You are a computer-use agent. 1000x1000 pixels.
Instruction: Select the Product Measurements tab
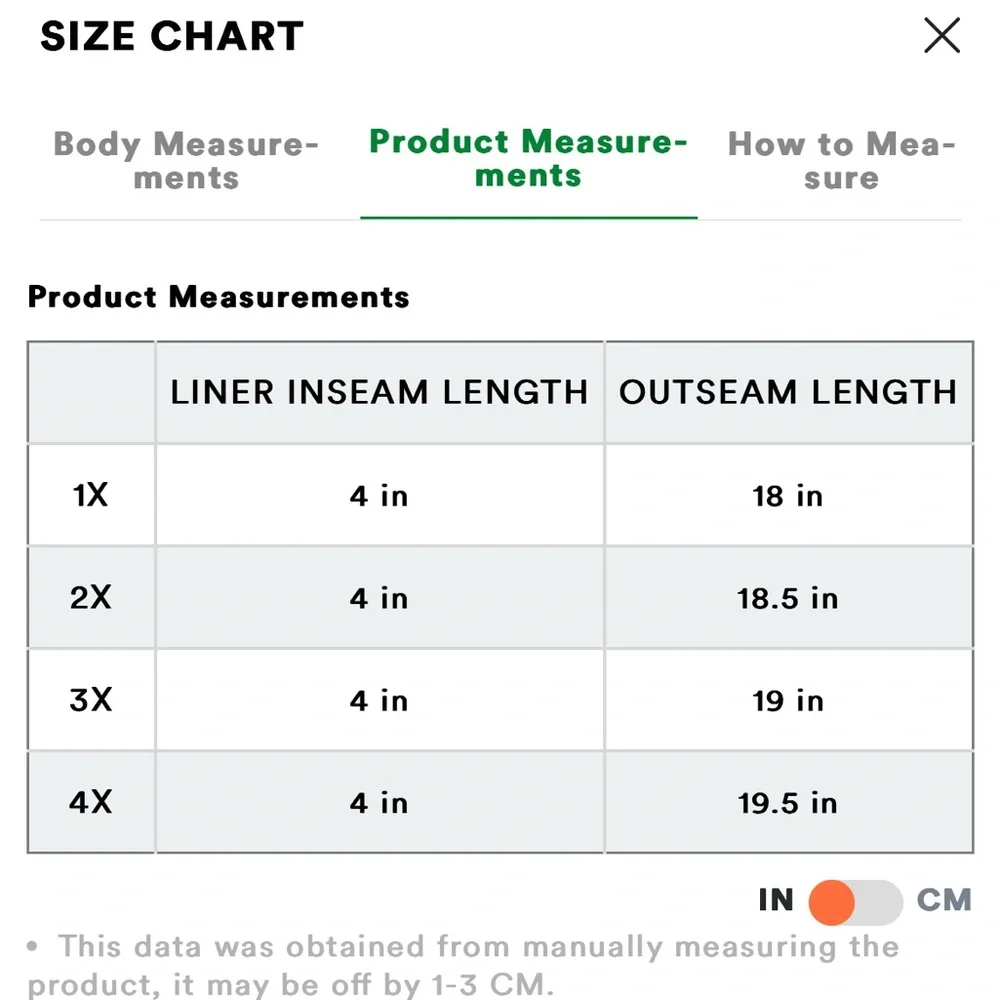(x=528, y=159)
